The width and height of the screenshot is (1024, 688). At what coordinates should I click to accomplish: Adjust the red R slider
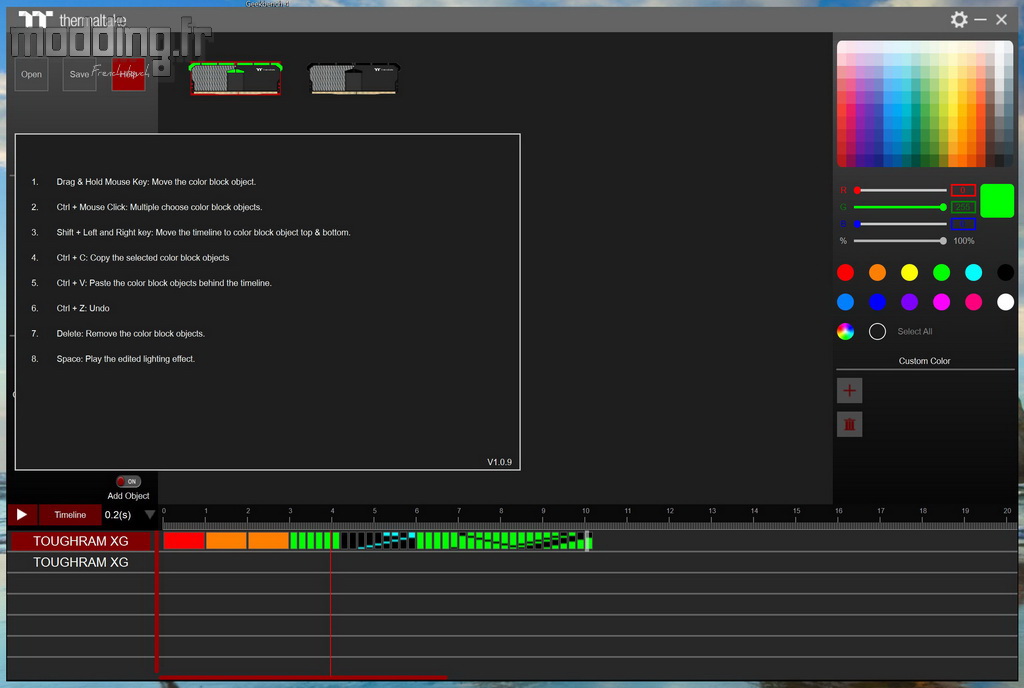pos(901,190)
